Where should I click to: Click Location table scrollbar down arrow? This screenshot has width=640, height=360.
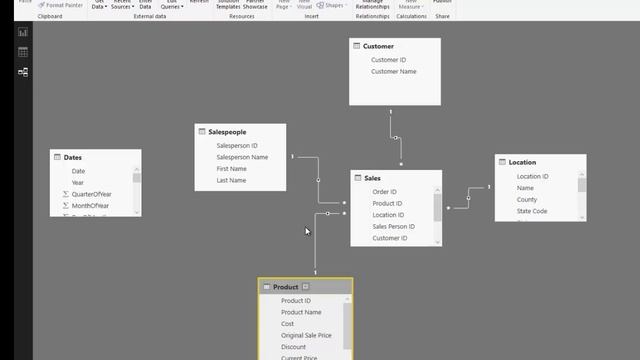tap(582, 218)
